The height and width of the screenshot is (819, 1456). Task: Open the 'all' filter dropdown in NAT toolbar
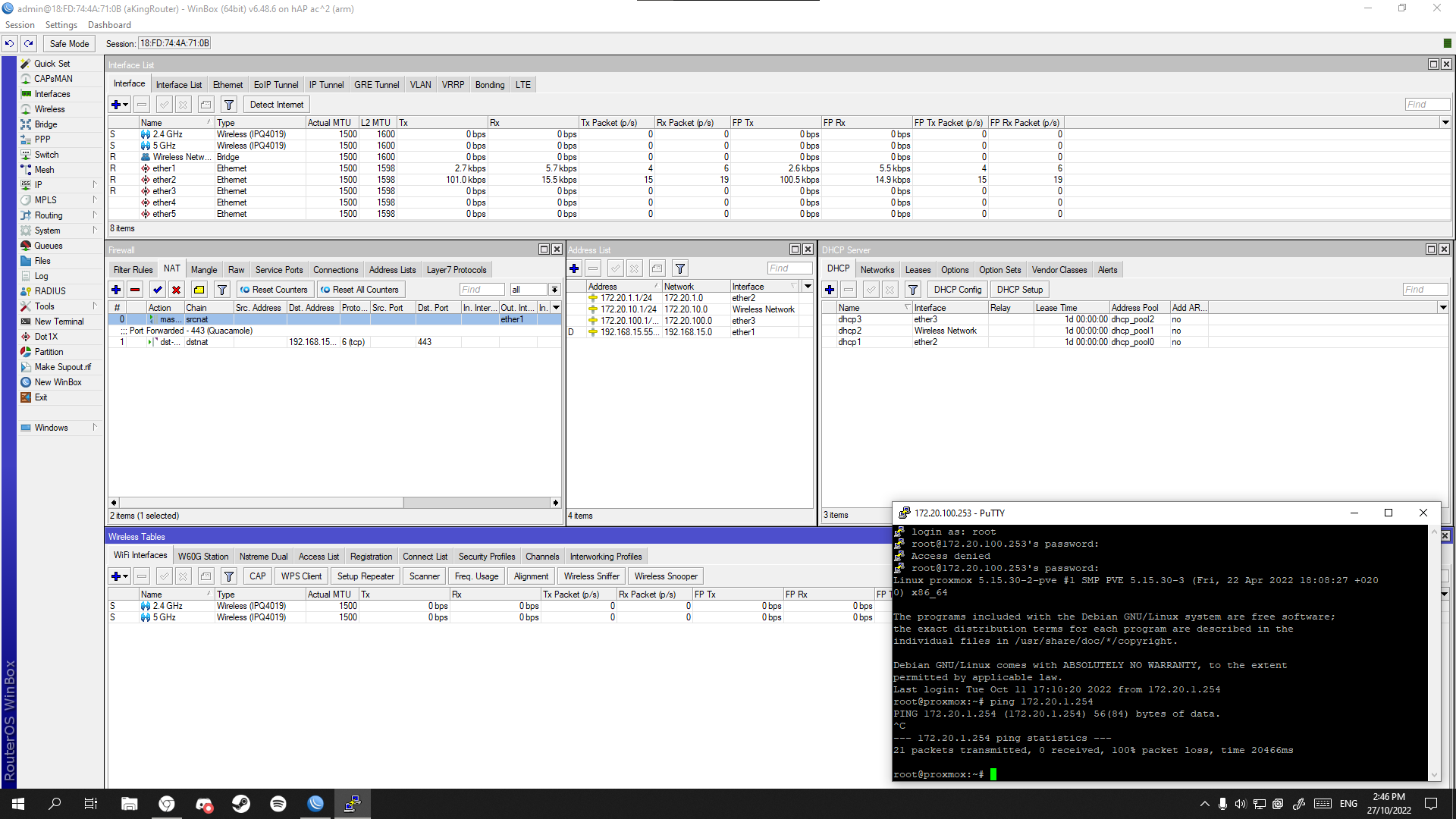(x=554, y=289)
